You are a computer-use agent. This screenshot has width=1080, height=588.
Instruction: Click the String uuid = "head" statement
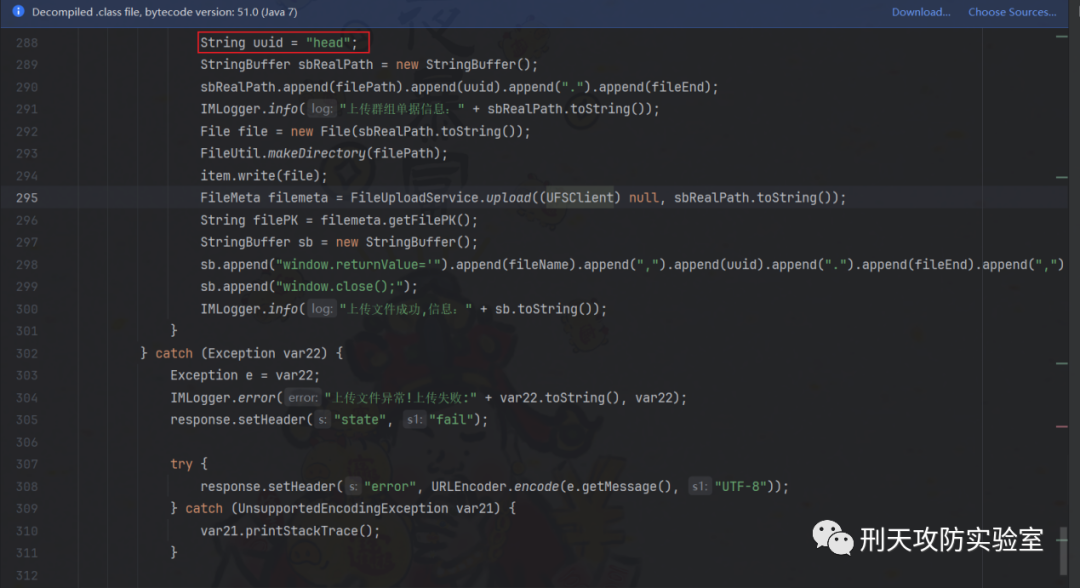pos(279,43)
